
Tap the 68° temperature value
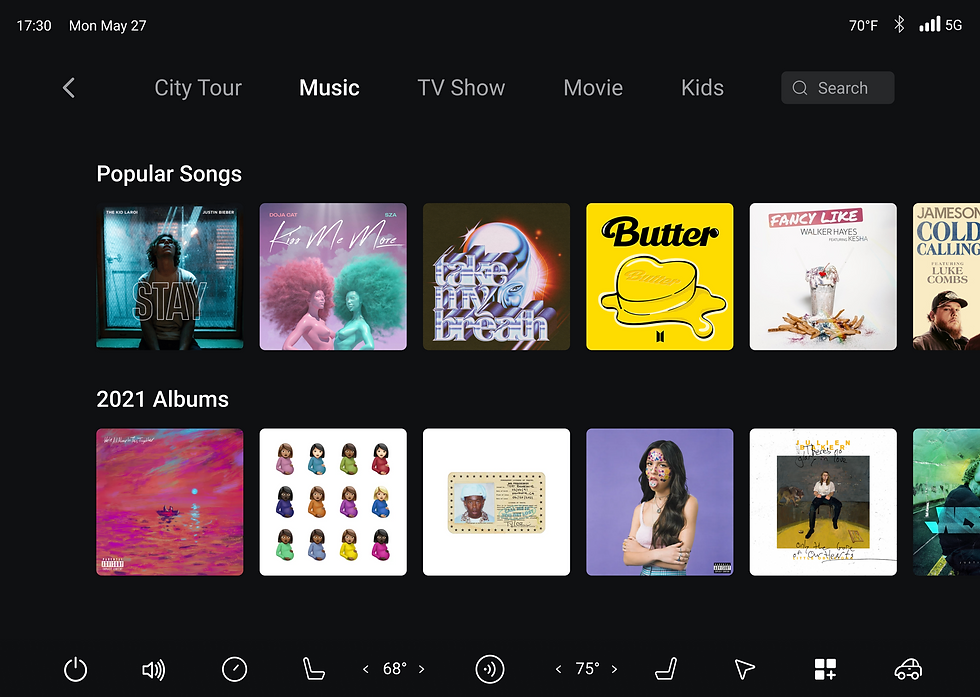coord(394,669)
